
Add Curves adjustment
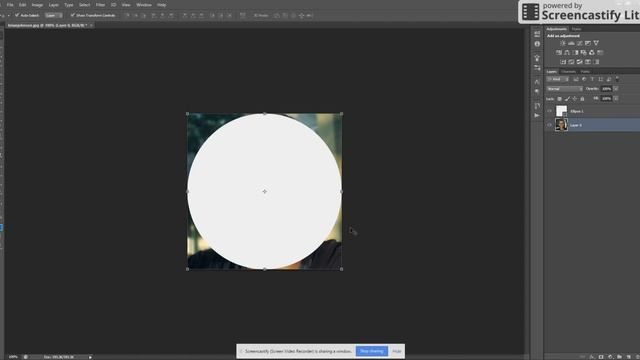[580, 43]
